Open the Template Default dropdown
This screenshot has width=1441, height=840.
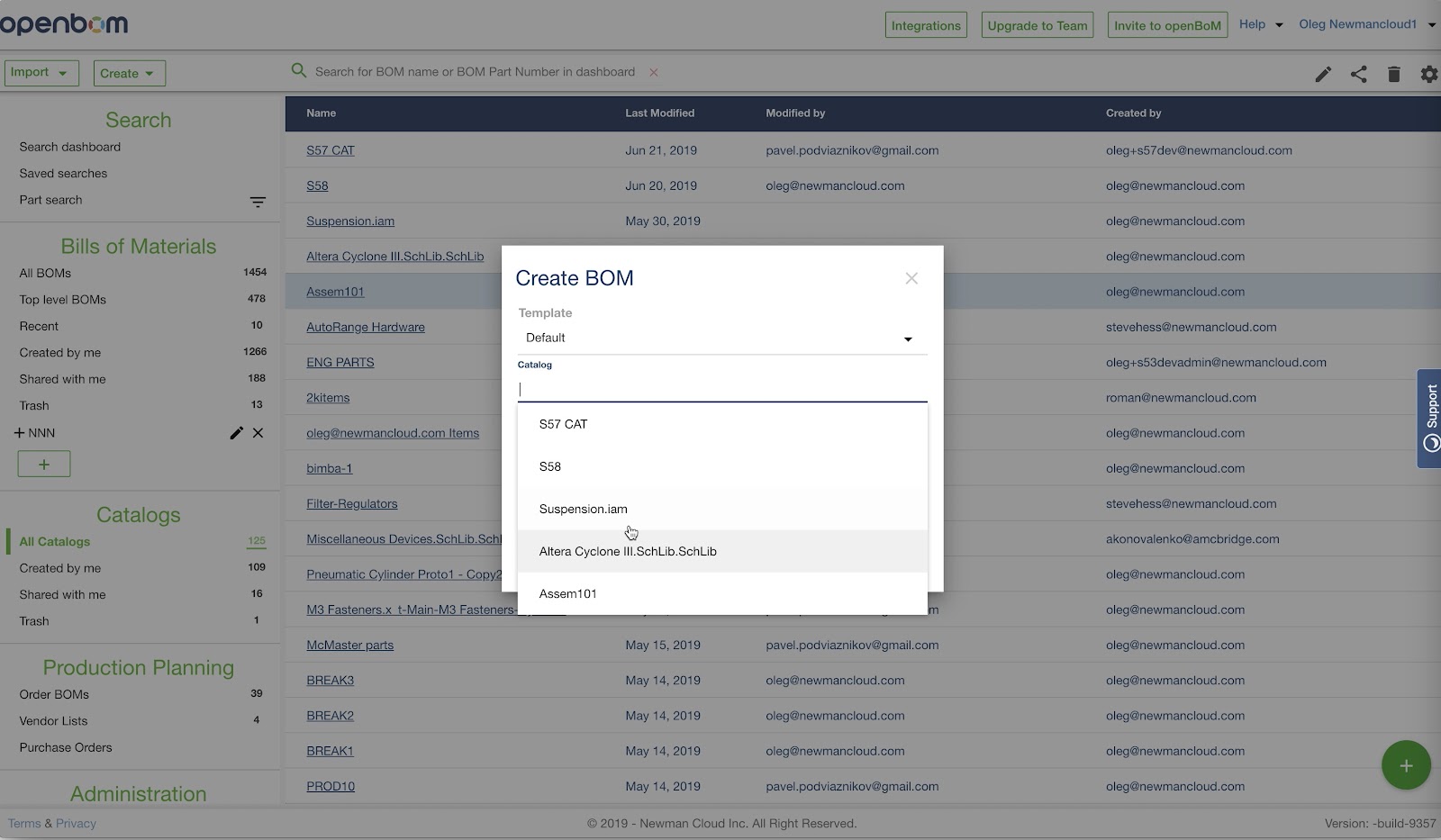coord(722,339)
